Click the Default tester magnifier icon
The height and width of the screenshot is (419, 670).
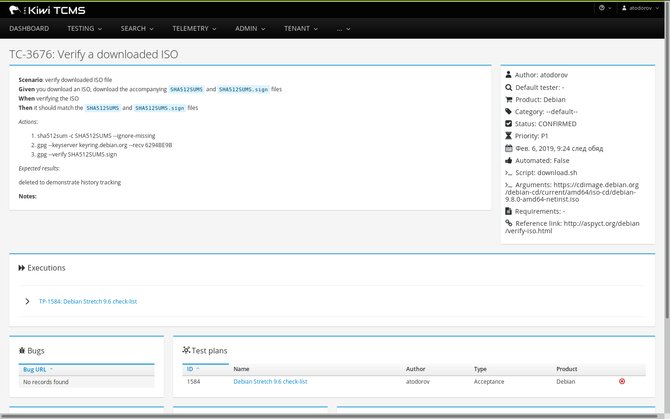[508, 87]
